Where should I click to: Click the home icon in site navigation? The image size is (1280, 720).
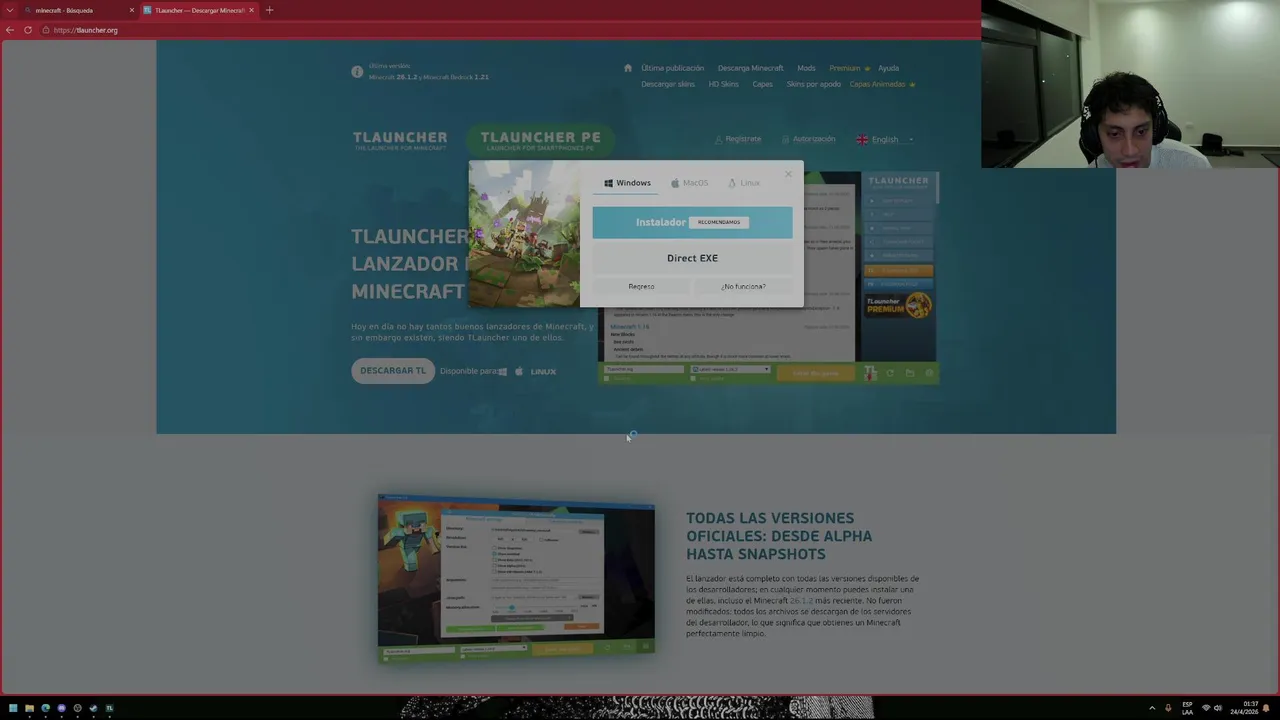(x=628, y=68)
